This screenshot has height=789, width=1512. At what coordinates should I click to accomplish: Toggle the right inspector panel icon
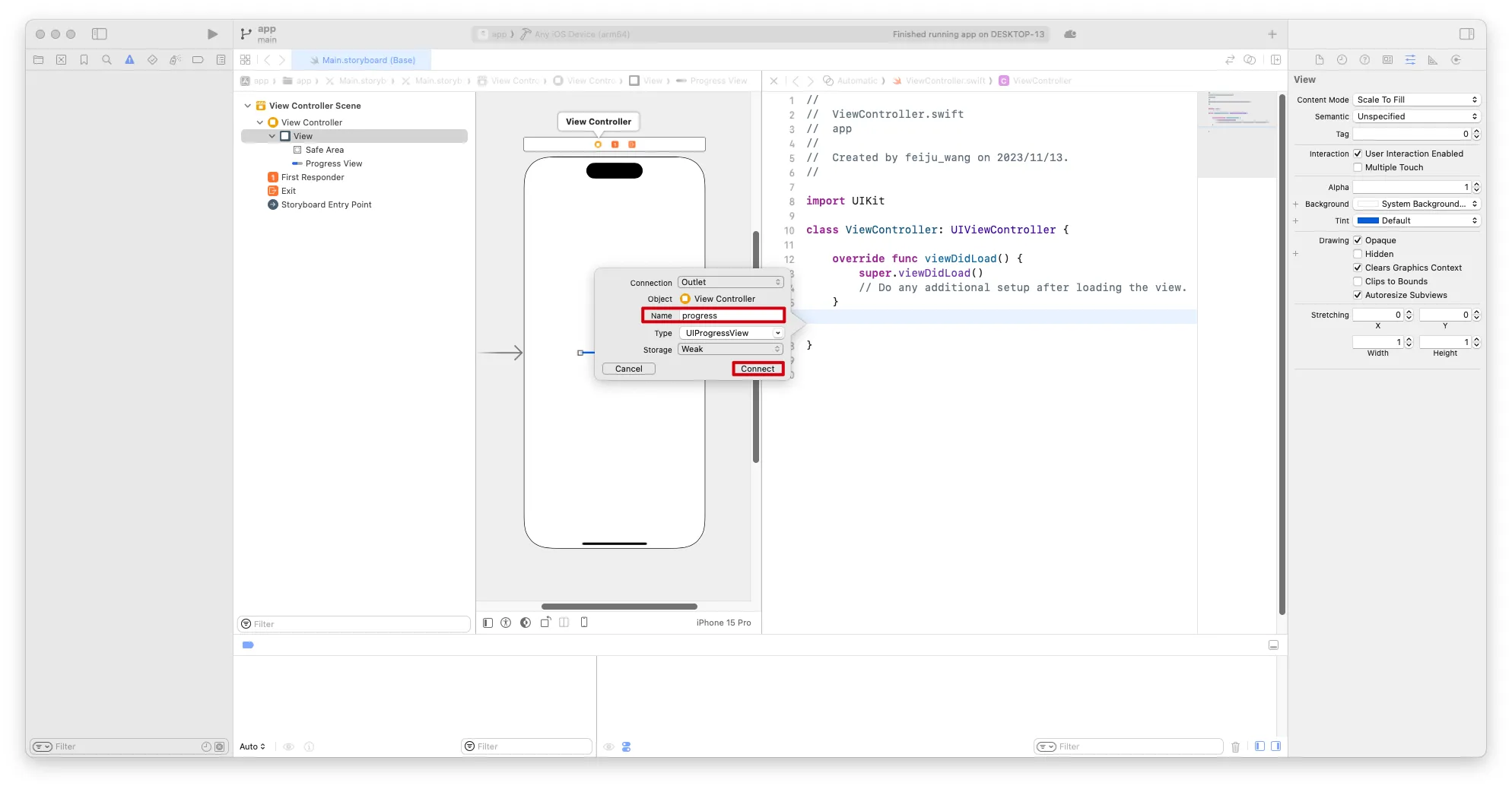pyautogui.click(x=1467, y=34)
